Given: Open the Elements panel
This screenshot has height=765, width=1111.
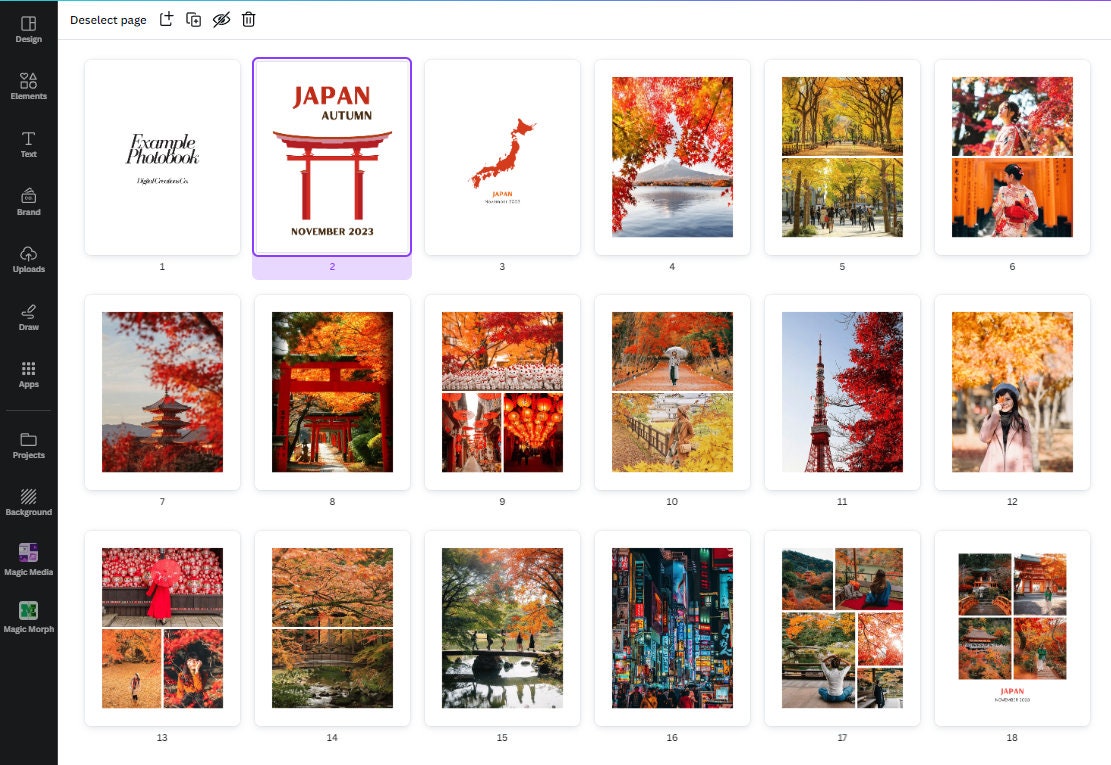Looking at the screenshot, I should pos(29,85).
